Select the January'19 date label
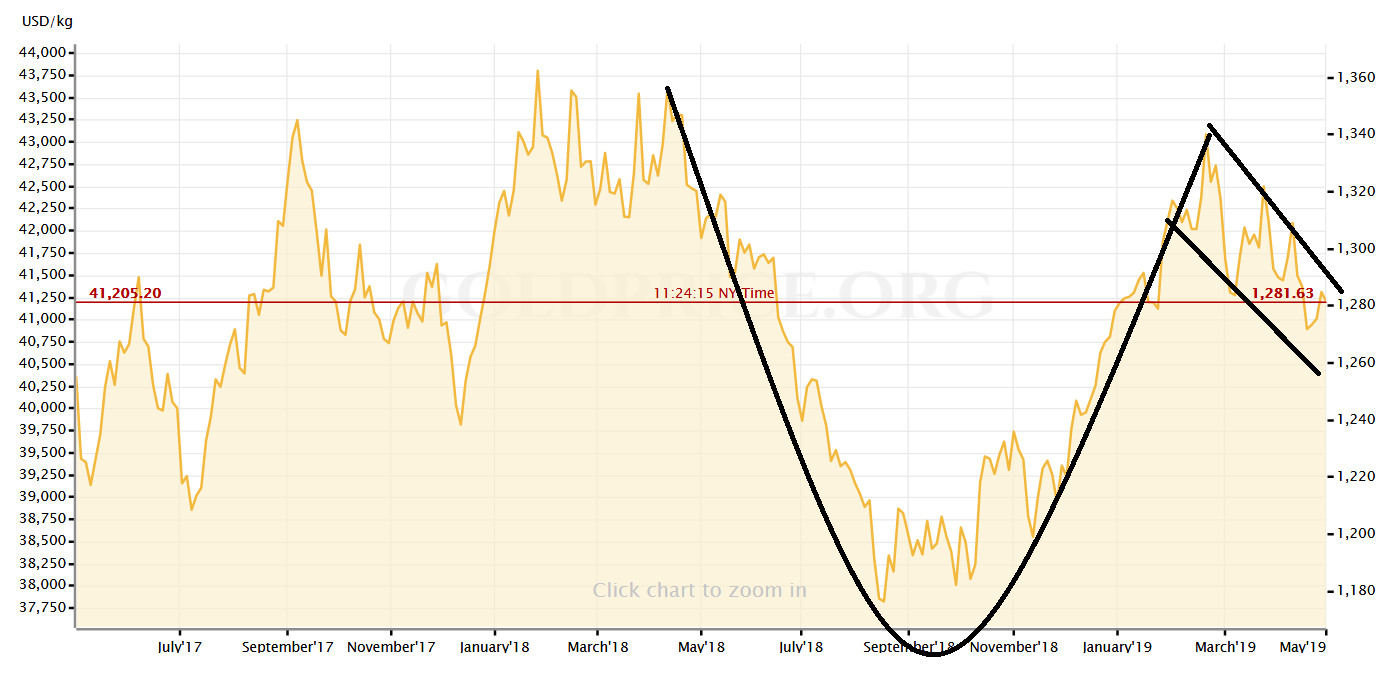Image resolution: width=1394 pixels, height=681 pixels. (1117, 647)
